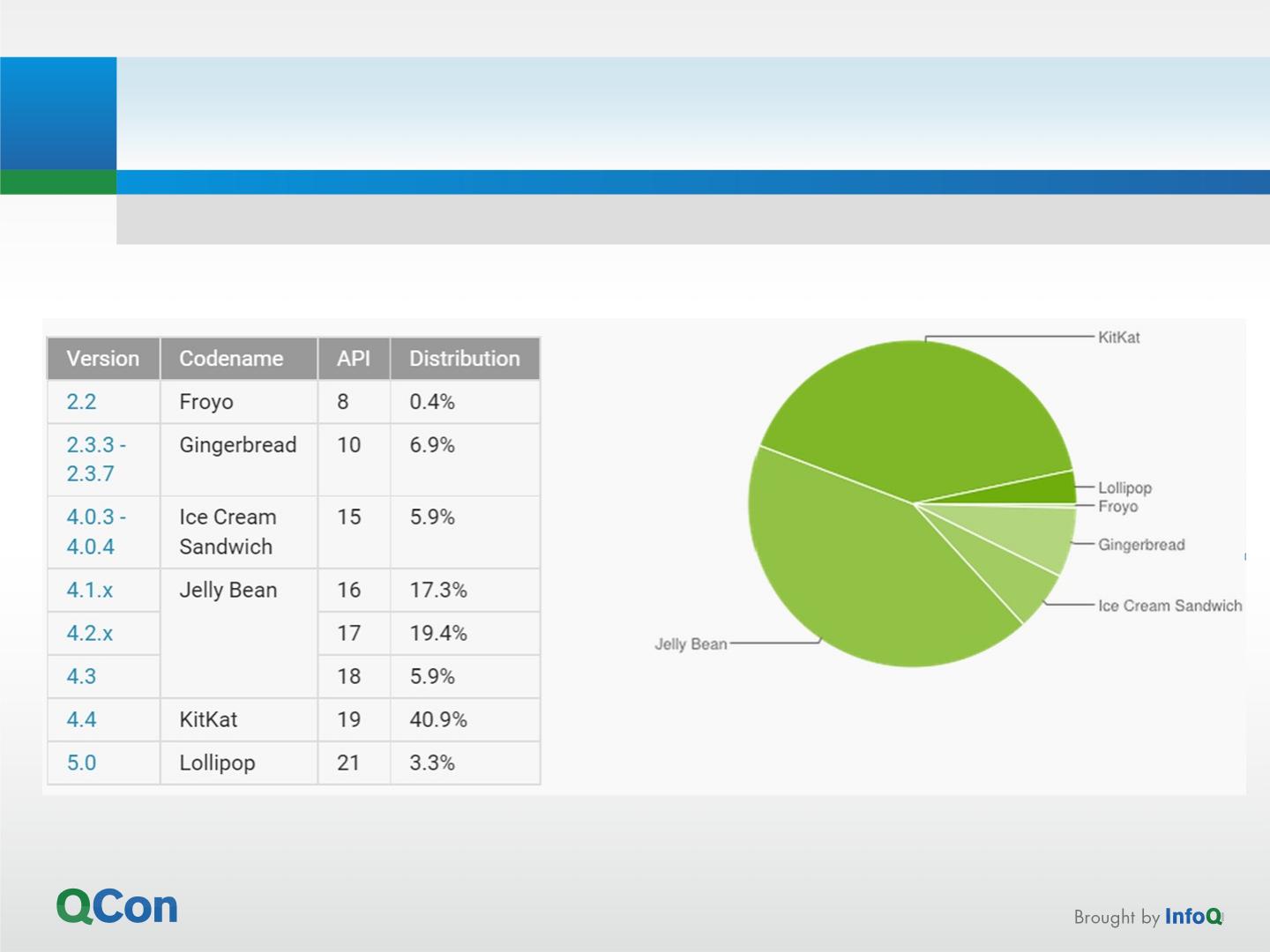
Task: Open the 2.2 version link
Action: pos(81,402)
